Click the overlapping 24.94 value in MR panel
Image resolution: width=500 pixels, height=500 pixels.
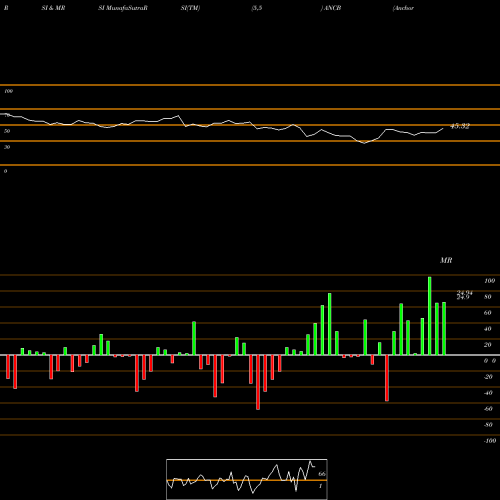[464, 292]
